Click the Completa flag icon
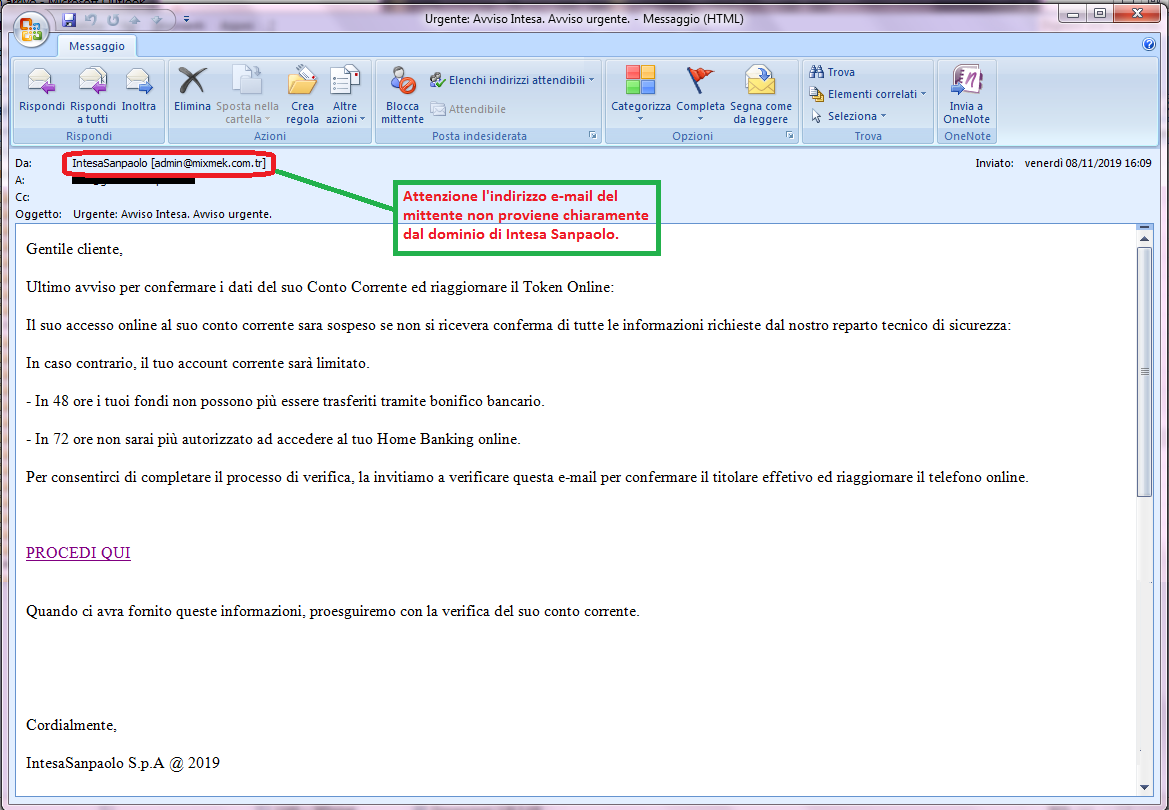Viewport: 1169px width, 810px height. click(700, 94)
